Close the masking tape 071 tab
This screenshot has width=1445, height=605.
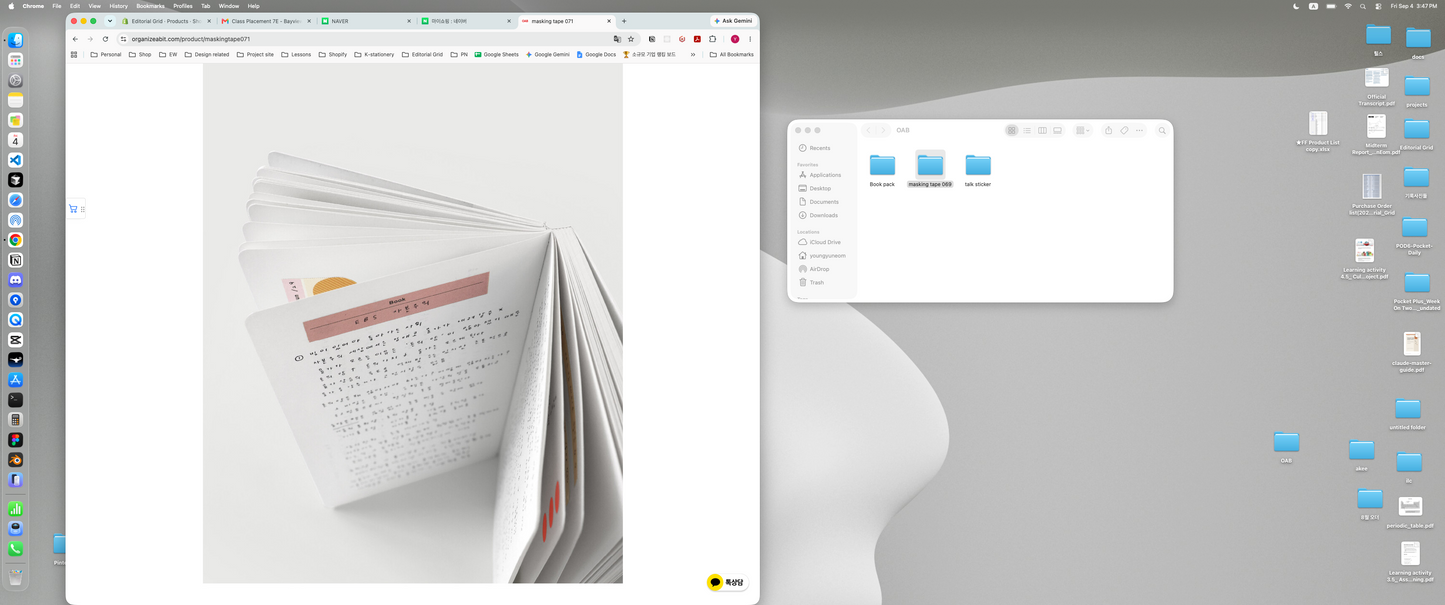608,21
